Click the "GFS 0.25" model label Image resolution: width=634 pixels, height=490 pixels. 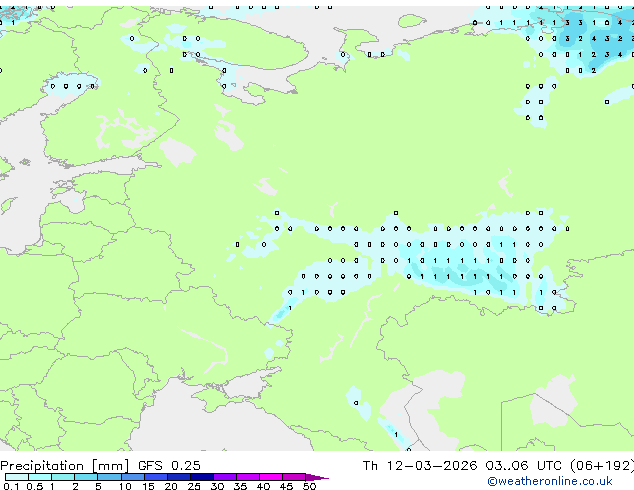(x=169, y=466)
